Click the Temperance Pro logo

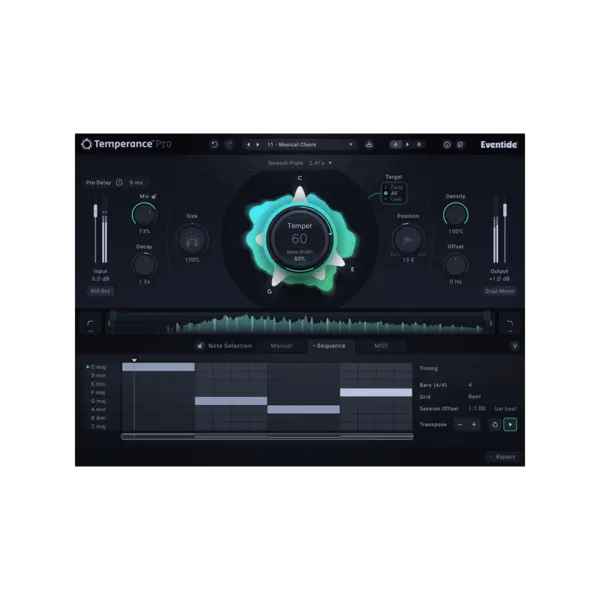tap(126, 144)
